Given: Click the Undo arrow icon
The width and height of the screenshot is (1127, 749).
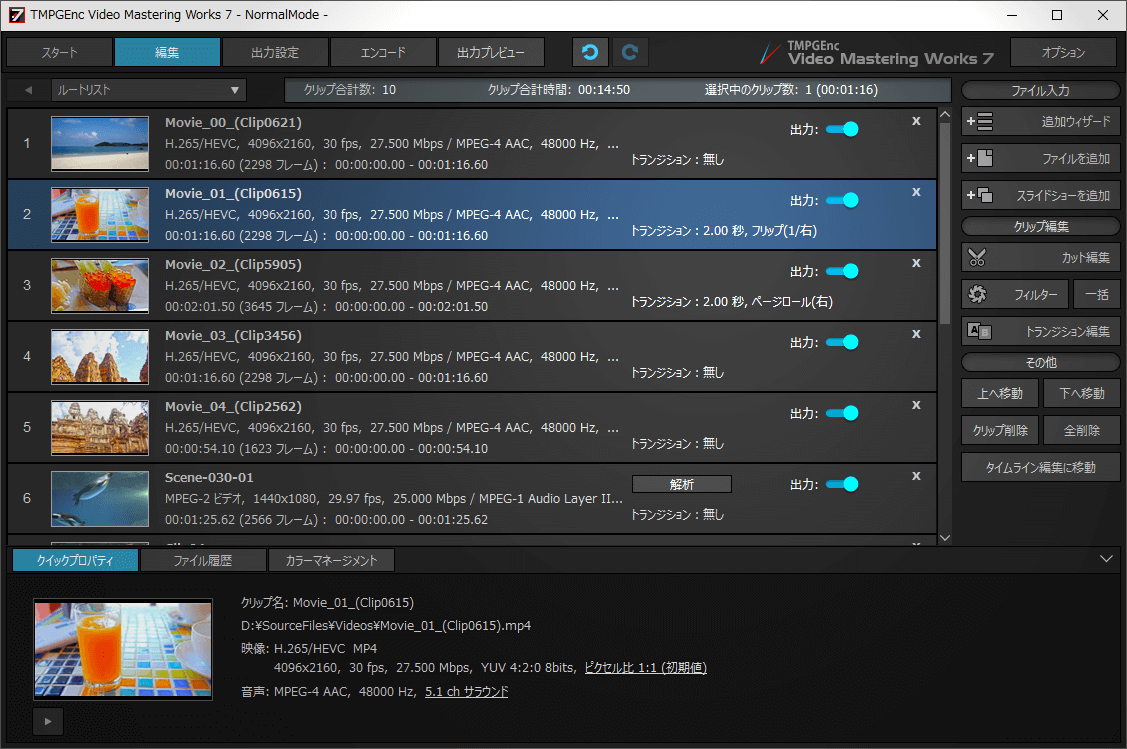Looking at the screenshot, I should click(x=590, y=51).
